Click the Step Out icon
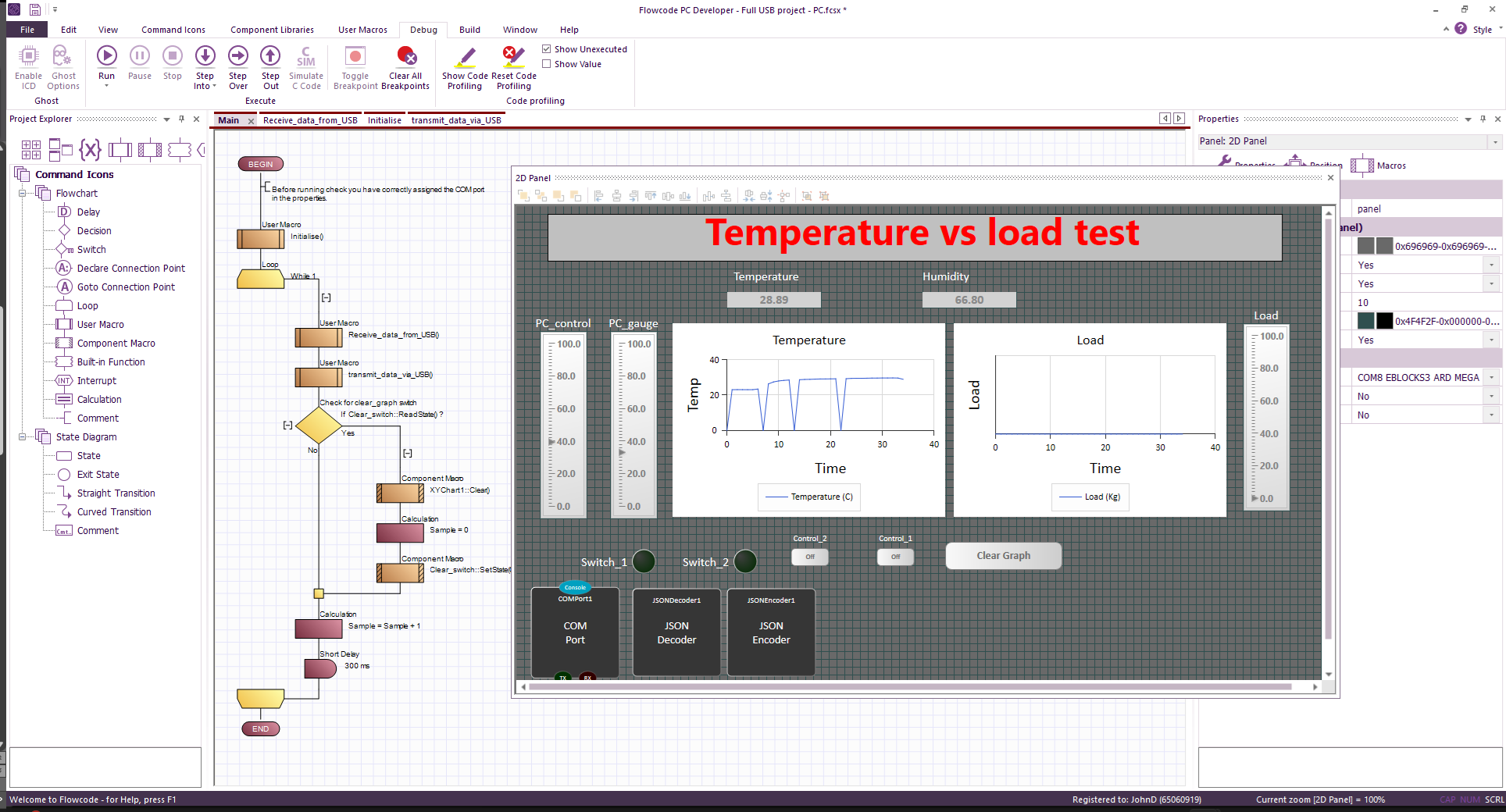1506x812 pixels. [270, 56]
